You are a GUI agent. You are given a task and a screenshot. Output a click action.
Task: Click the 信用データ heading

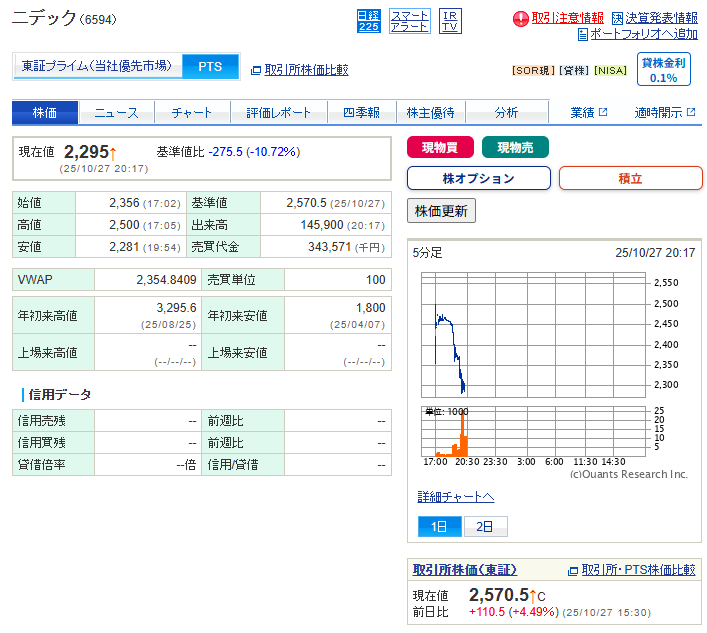click(60, 394)
